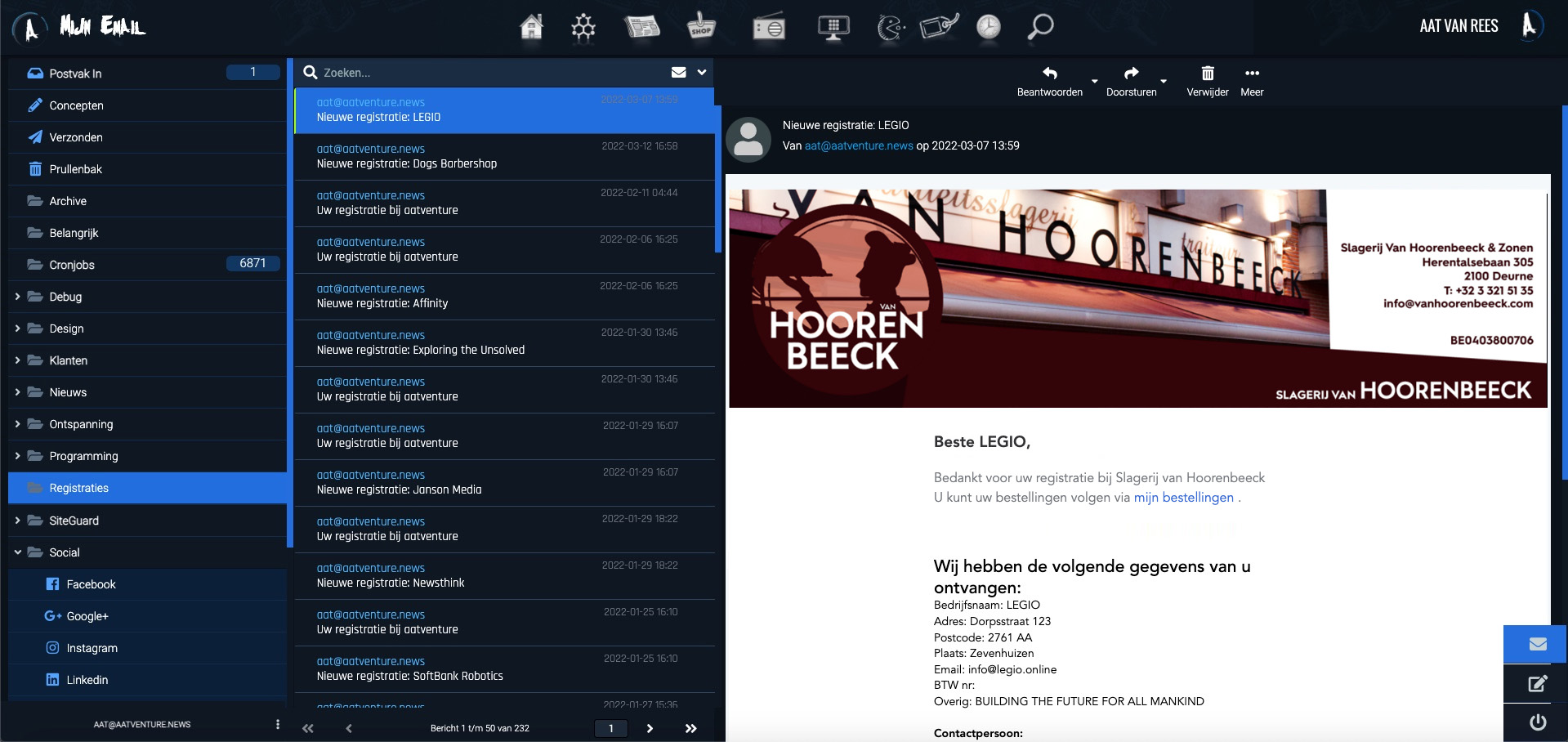Open the home icon in top toolbar

click(531, 27)
